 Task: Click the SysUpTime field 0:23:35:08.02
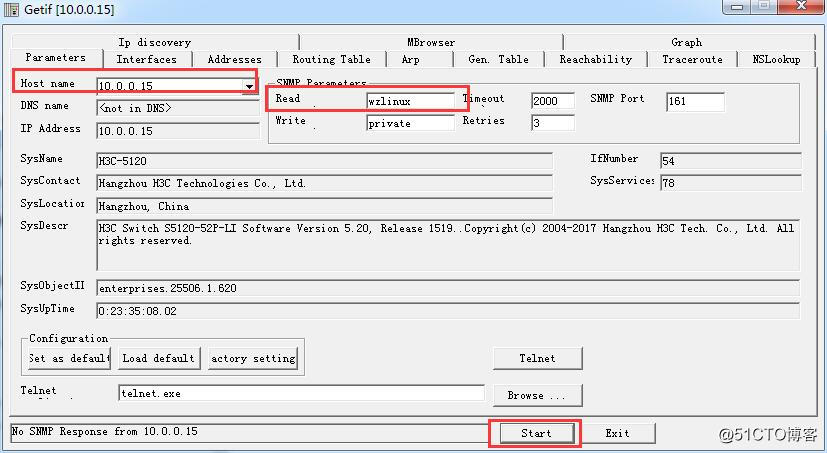pos(448,311)
